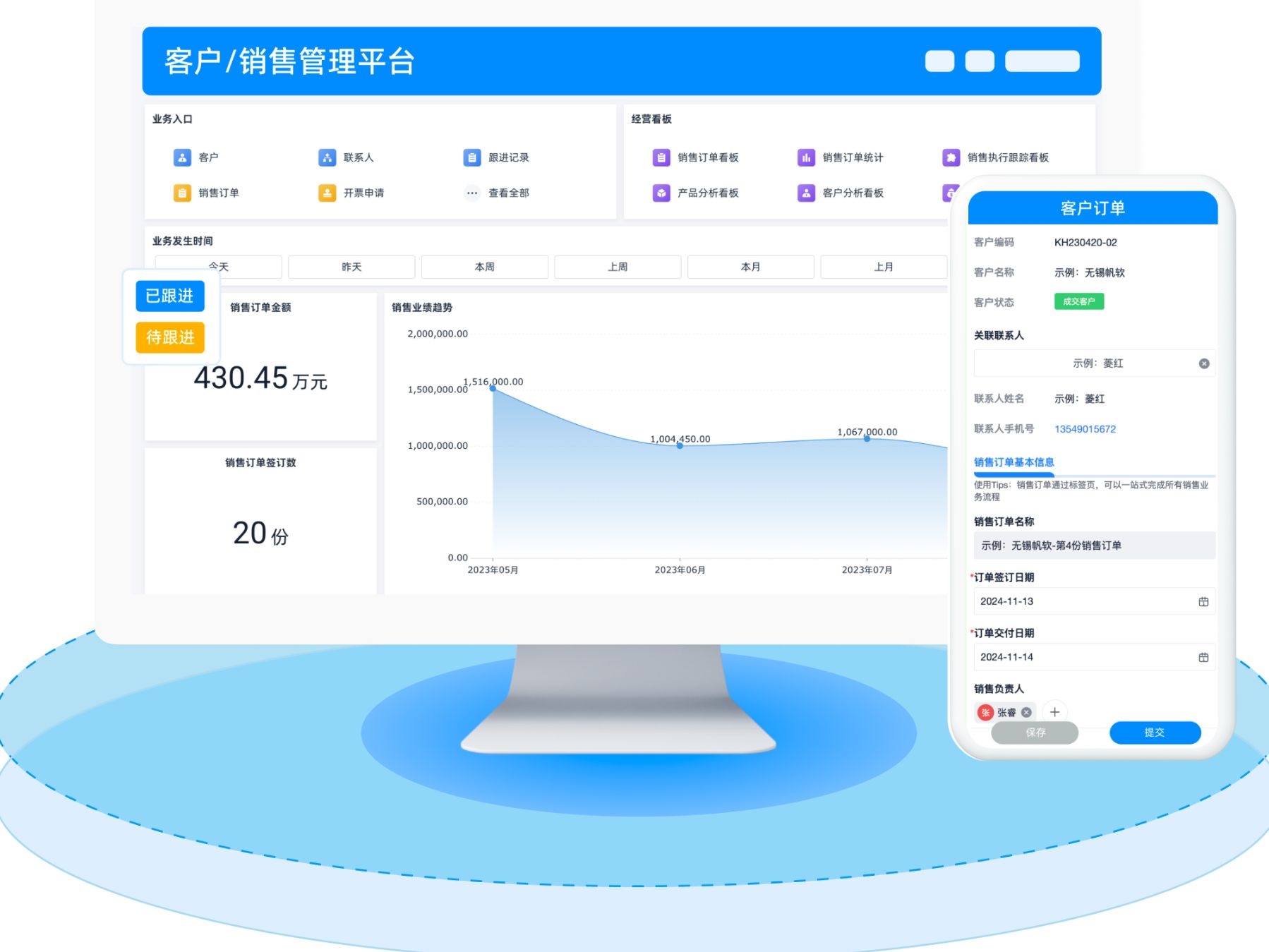Open the 销售执行跟踪看板 icon
The width and height of the screenshot is (1269, 952).
951,157
